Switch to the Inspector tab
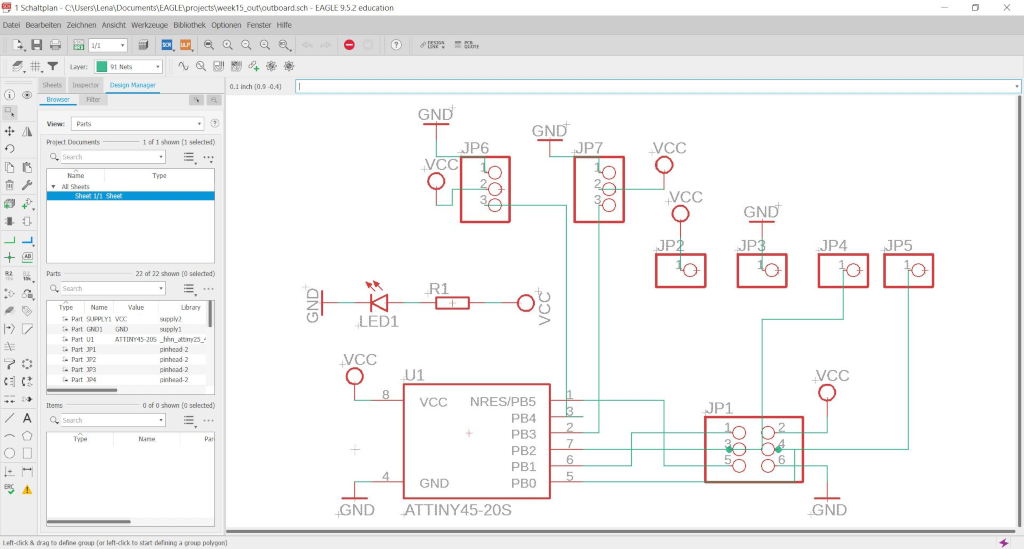This screenshot has width=1024, height=549. click(x=86, y=85)
